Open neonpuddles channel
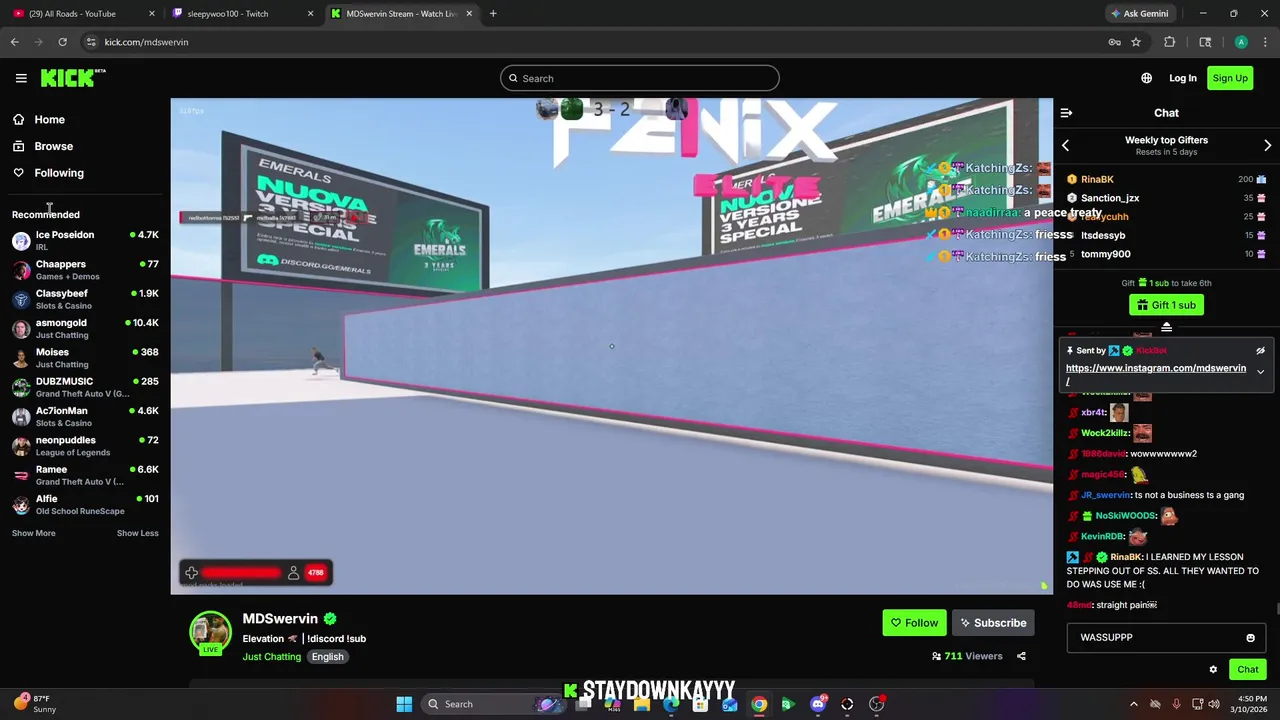This screenshot has height=720, width=1280. point(85,446)
